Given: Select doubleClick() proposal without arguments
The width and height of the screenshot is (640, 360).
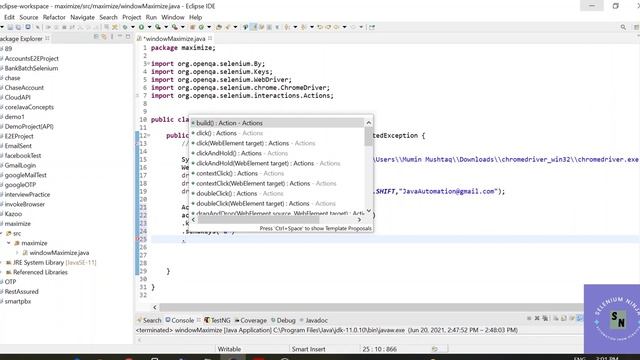Looking at the screenshot, I should click(277, 193).
